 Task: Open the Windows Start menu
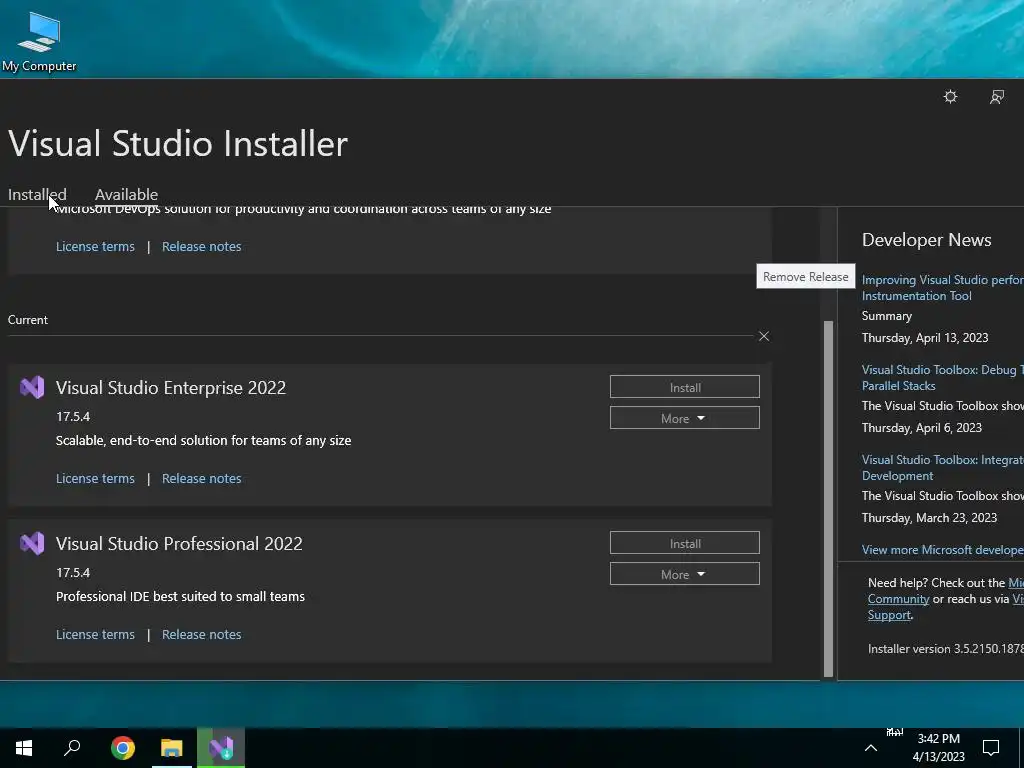(x=24, y=748)
